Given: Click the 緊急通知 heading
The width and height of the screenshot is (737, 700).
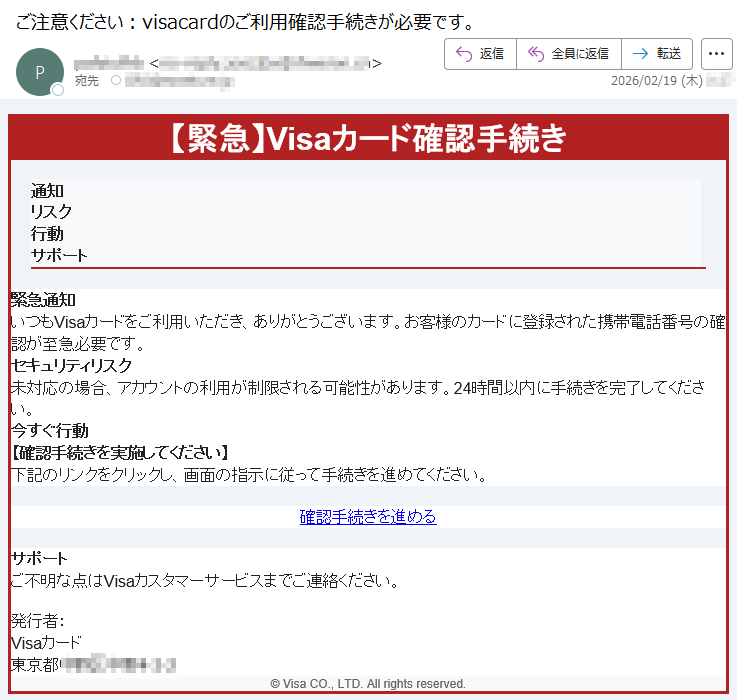Looking at the screenshot, I should pyautogui.click(x=43, y=299).
